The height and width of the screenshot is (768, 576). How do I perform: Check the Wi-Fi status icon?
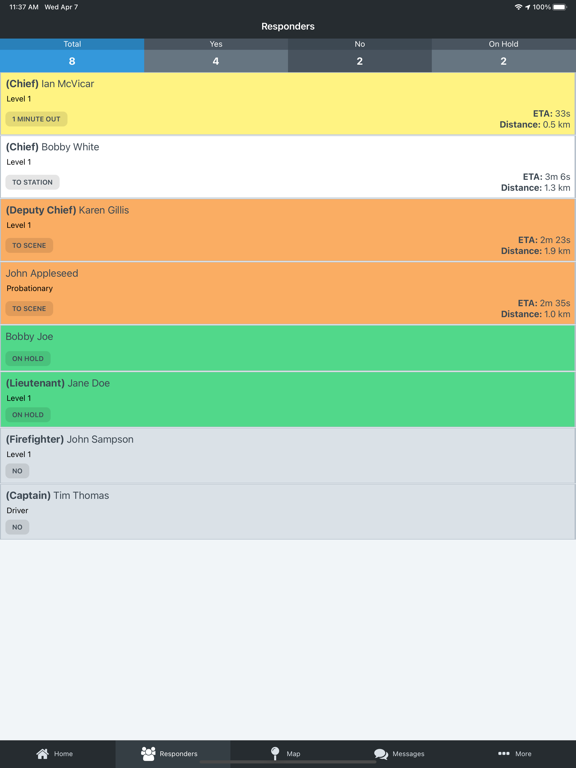pyautogui.click(x=518, y=7)
